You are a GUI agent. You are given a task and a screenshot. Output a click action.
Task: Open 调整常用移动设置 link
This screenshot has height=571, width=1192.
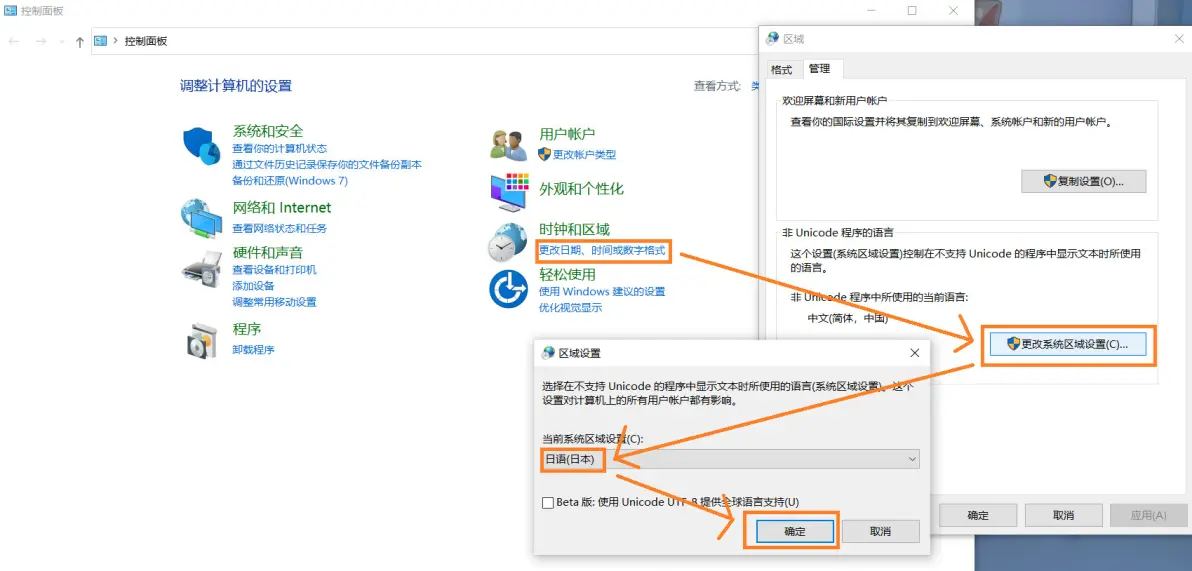(x=274, y=302)
